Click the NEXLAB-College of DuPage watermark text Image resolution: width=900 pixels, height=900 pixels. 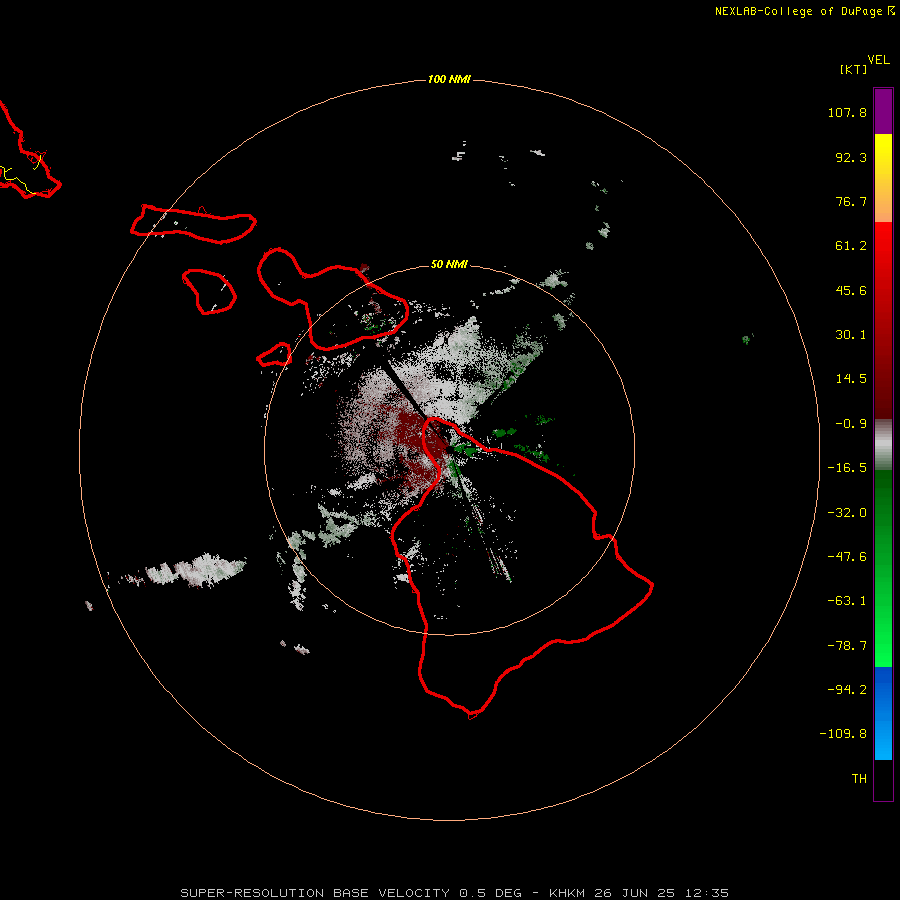pyautogui.click(x=805, y=11)
